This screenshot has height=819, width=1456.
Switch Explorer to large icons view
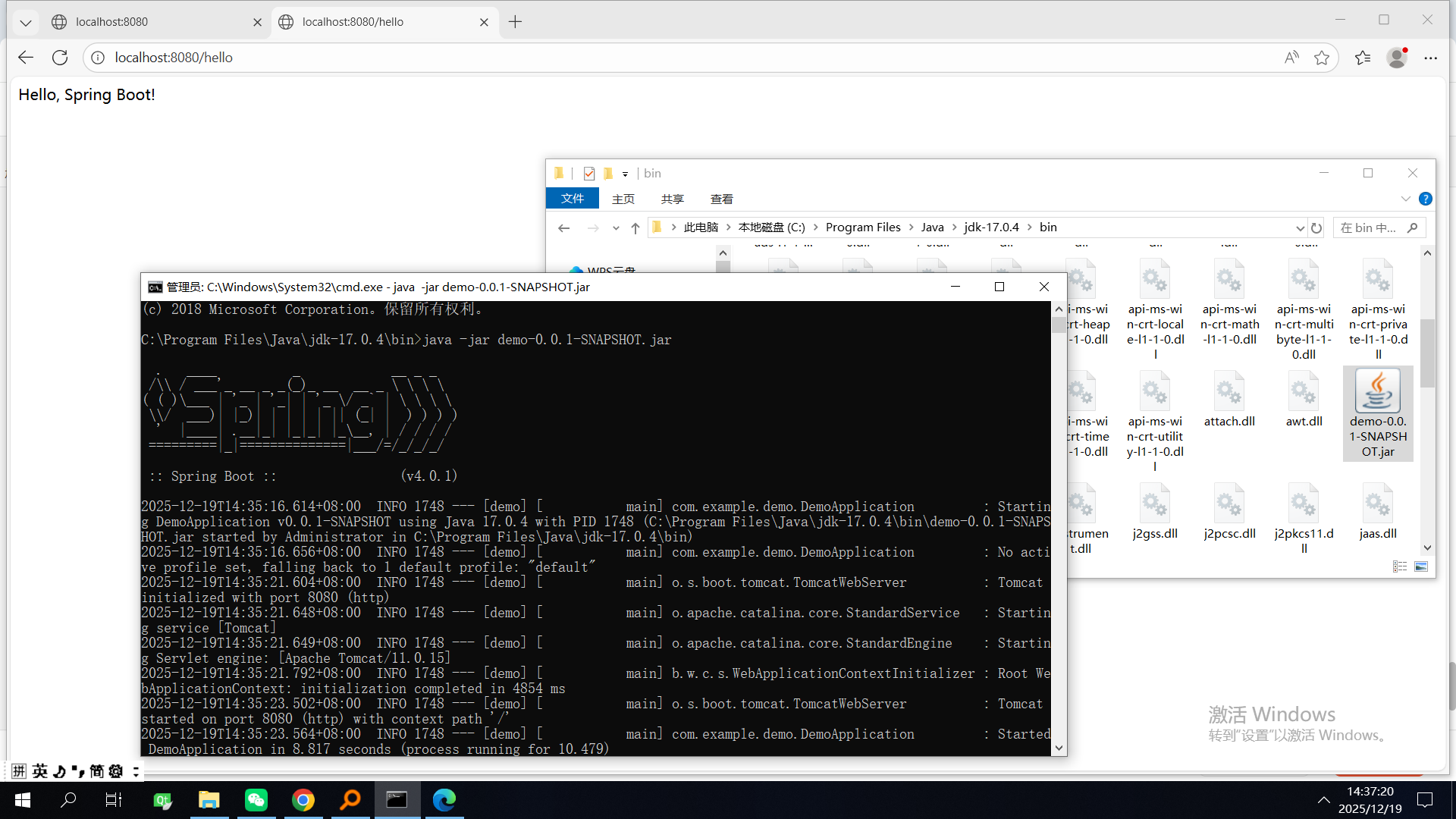[1421, 566]
